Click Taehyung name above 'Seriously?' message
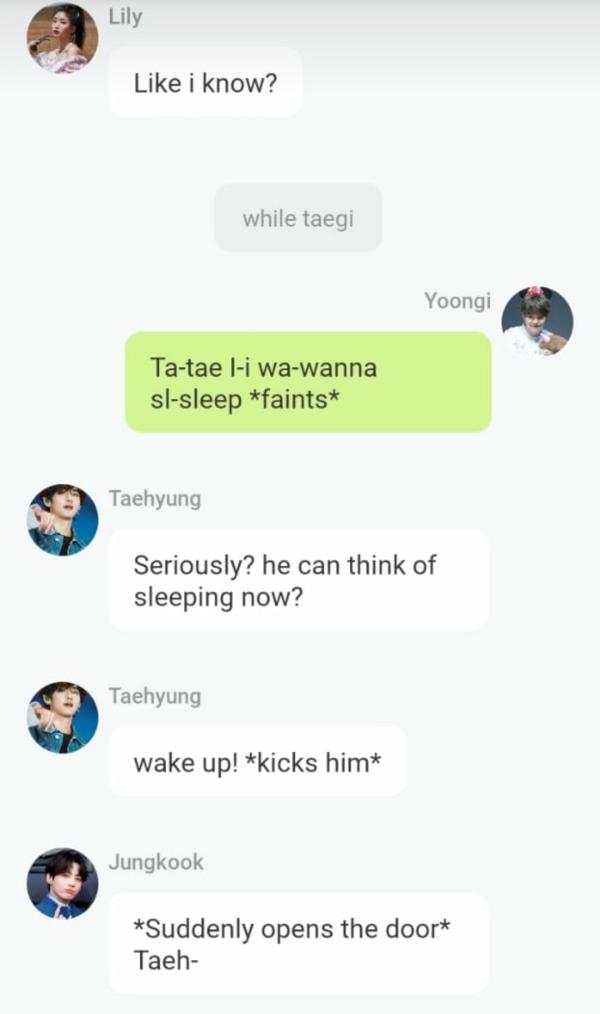Screen dimensions: 600x1014 pyautogui.click(x=155, y=498)
